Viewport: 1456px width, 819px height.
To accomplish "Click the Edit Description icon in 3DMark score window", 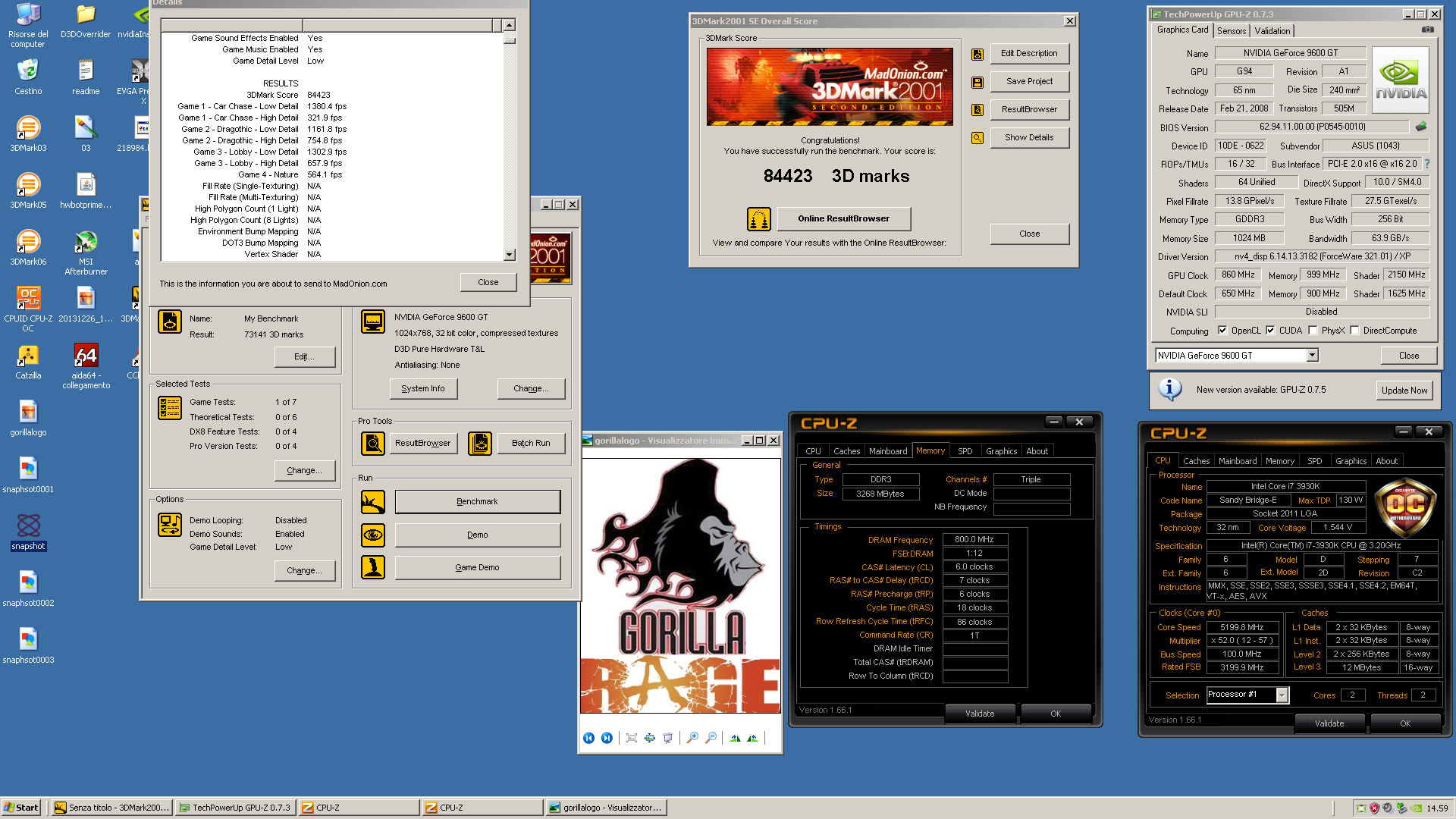I will point(977,54).
